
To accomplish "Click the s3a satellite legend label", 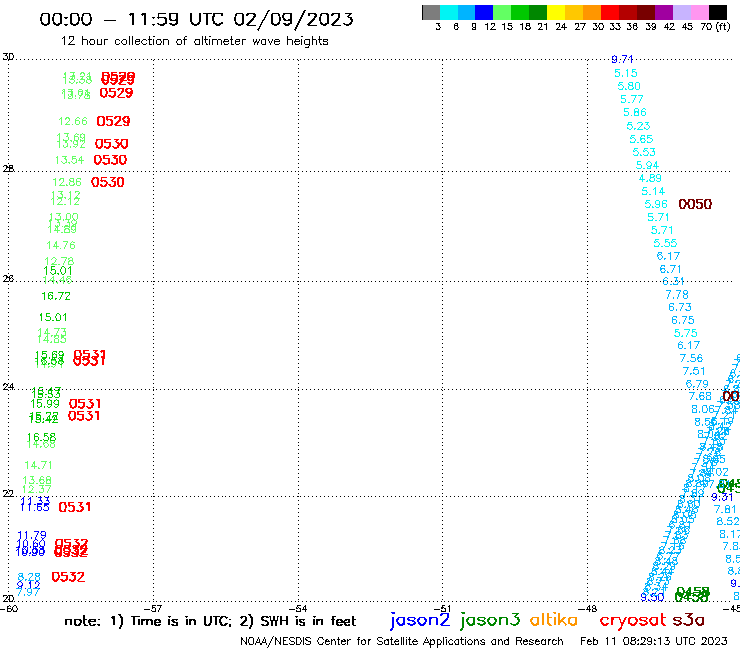I will (x=689, y=620).
